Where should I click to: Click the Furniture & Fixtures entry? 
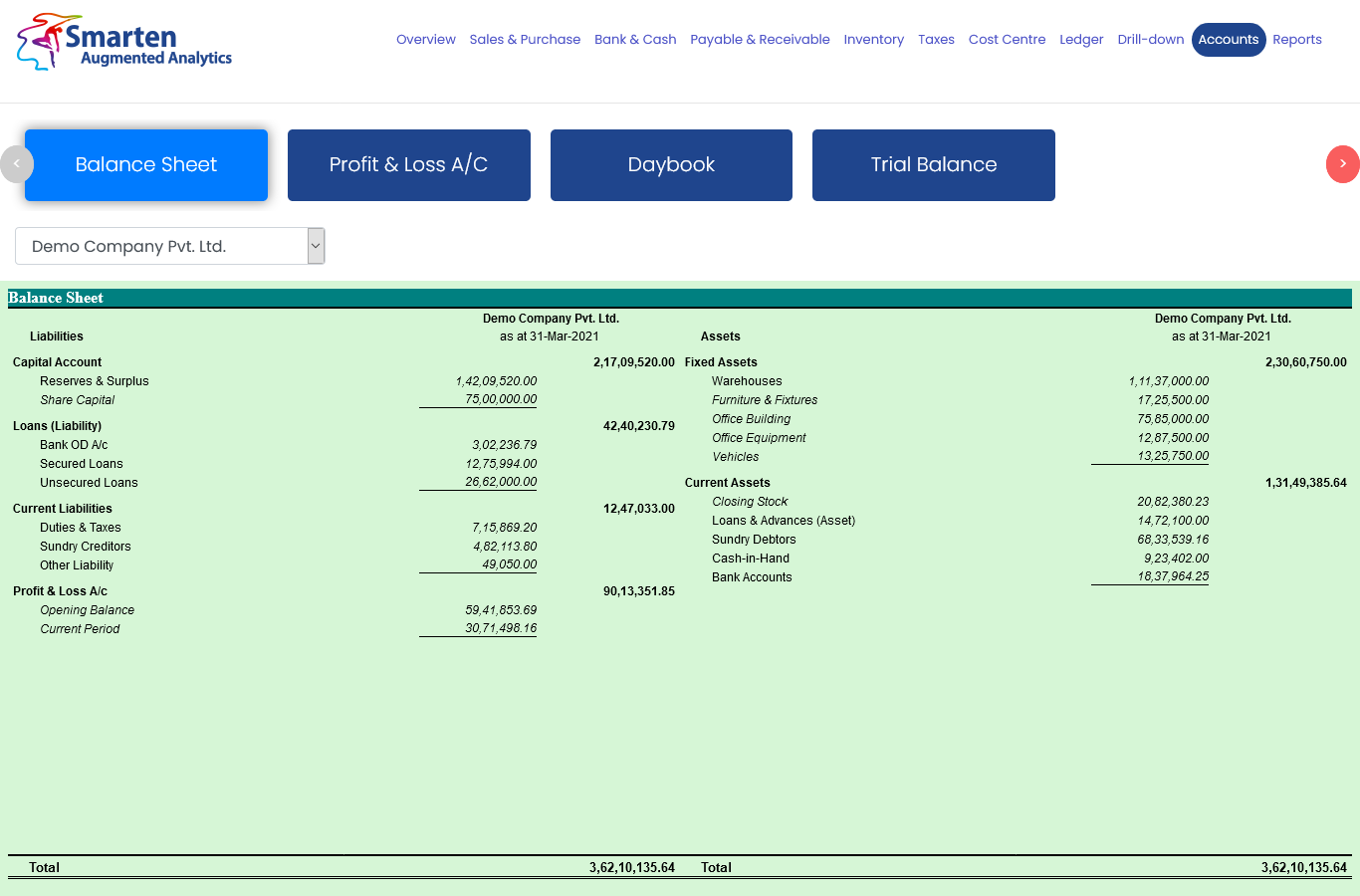765,400
